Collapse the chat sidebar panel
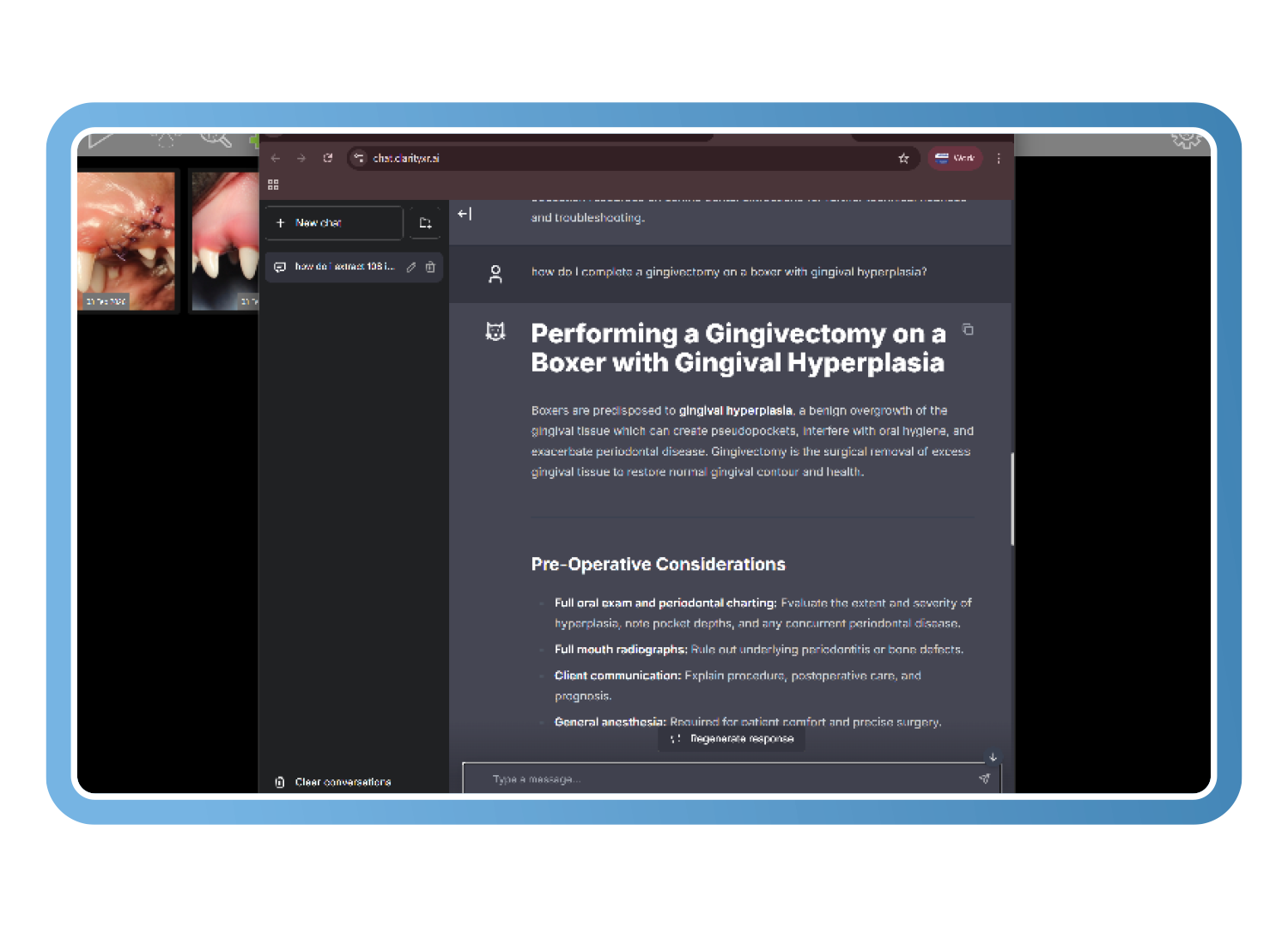Image resolution: width=1288 pixels, height=927 pixels. [x=465, y=214]
